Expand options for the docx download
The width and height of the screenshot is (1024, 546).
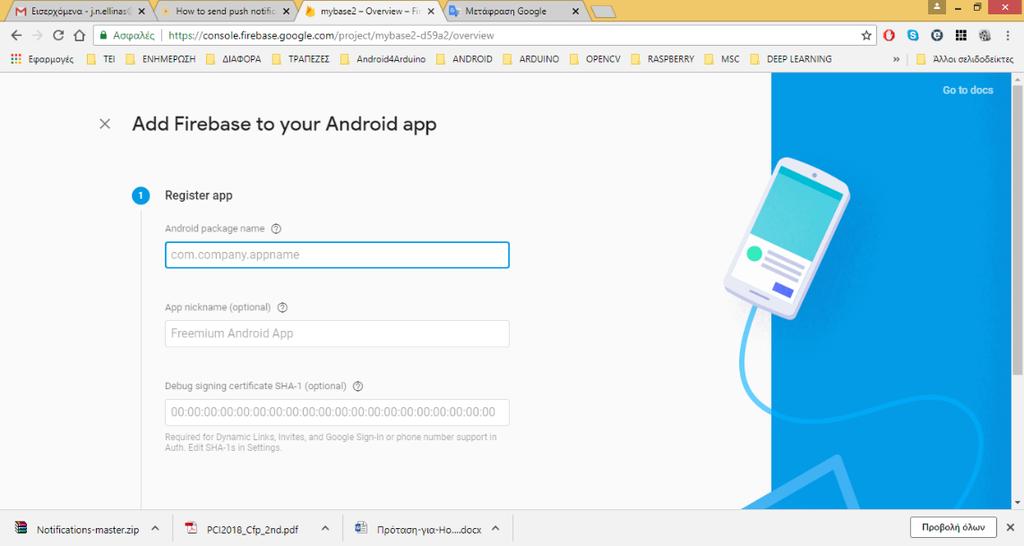tap(495, 528)
